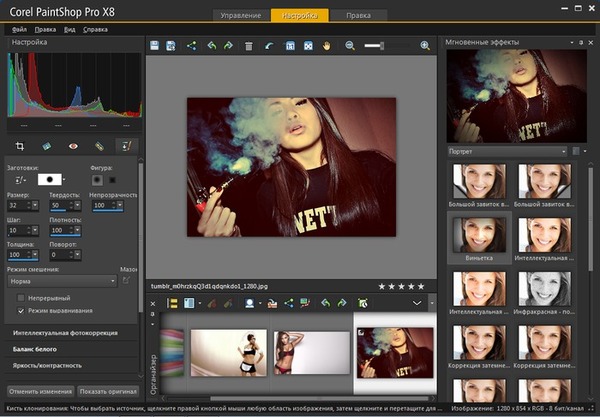Image resolution: width=600 pixels, height=417 pixels.
Task: Click the Share icon in the top toolbar
Action: [x=192, y=46]
